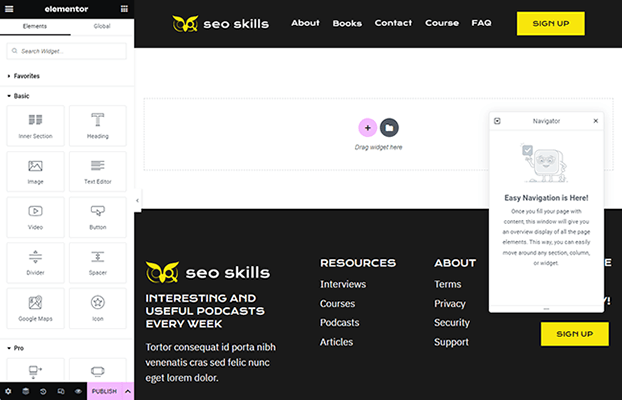
Task: Open the Books link in header
Action: pos(347,23)
